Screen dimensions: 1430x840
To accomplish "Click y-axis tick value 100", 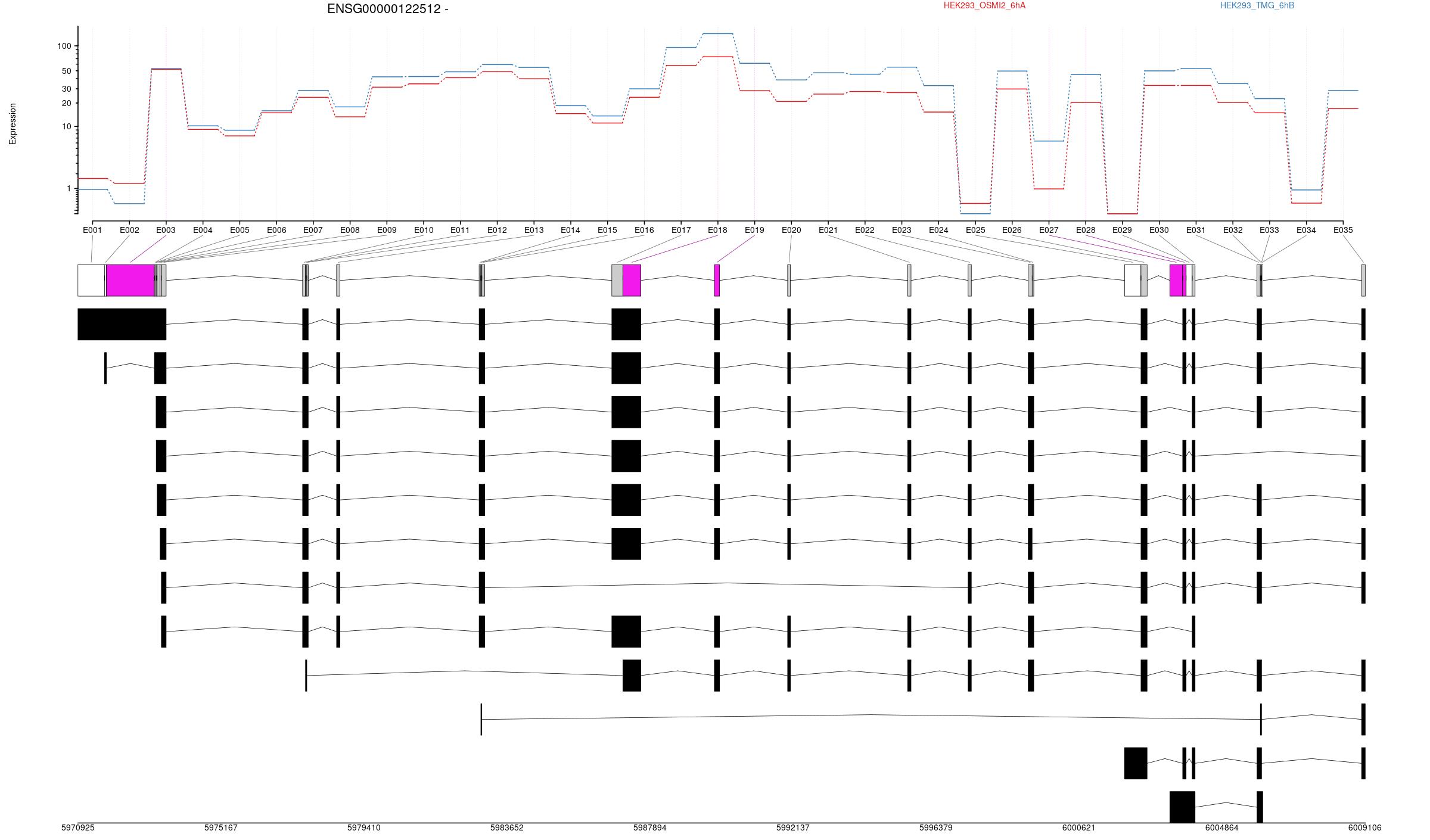I will 64,46.
